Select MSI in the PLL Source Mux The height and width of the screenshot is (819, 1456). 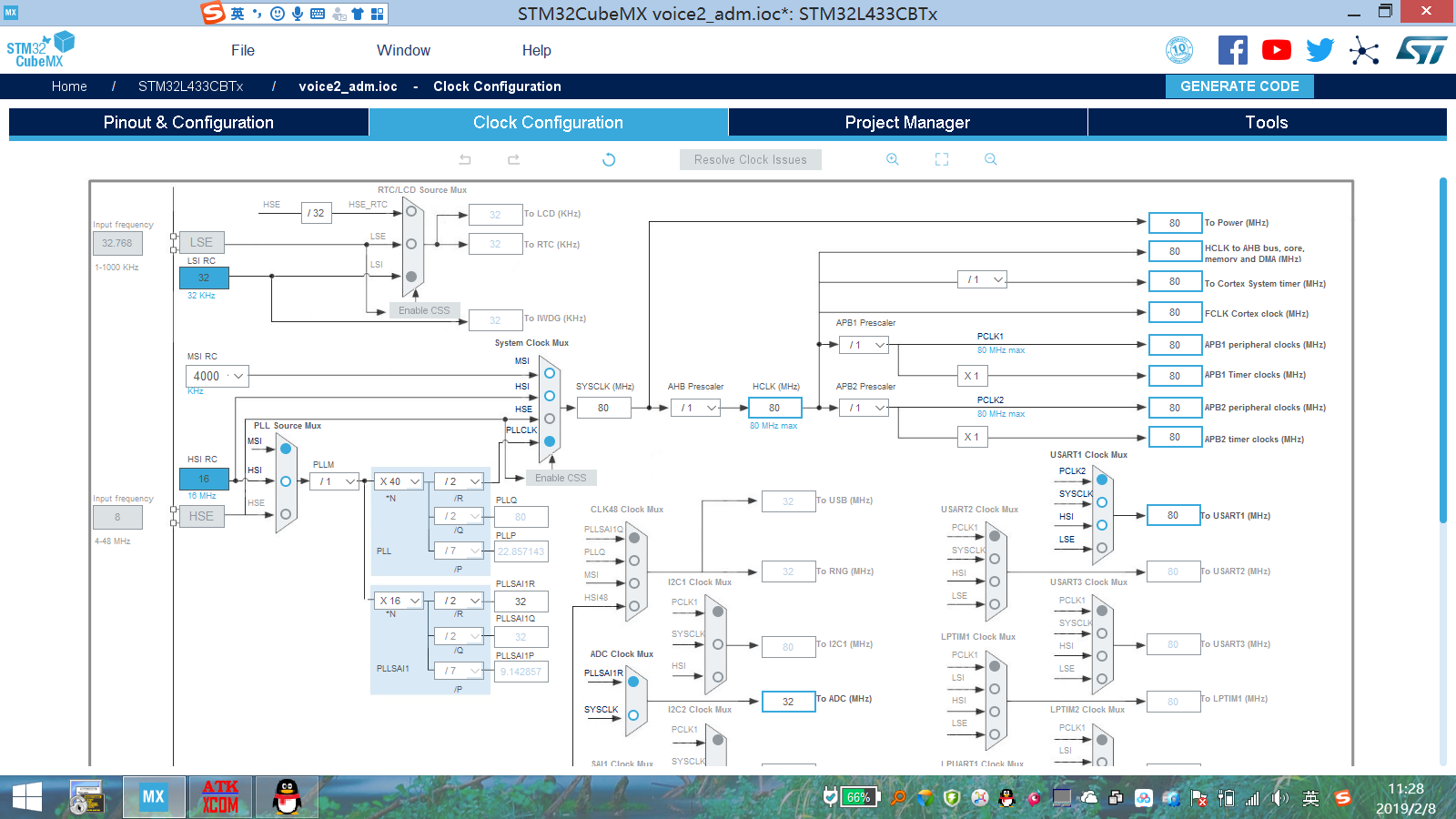point(286,449)
